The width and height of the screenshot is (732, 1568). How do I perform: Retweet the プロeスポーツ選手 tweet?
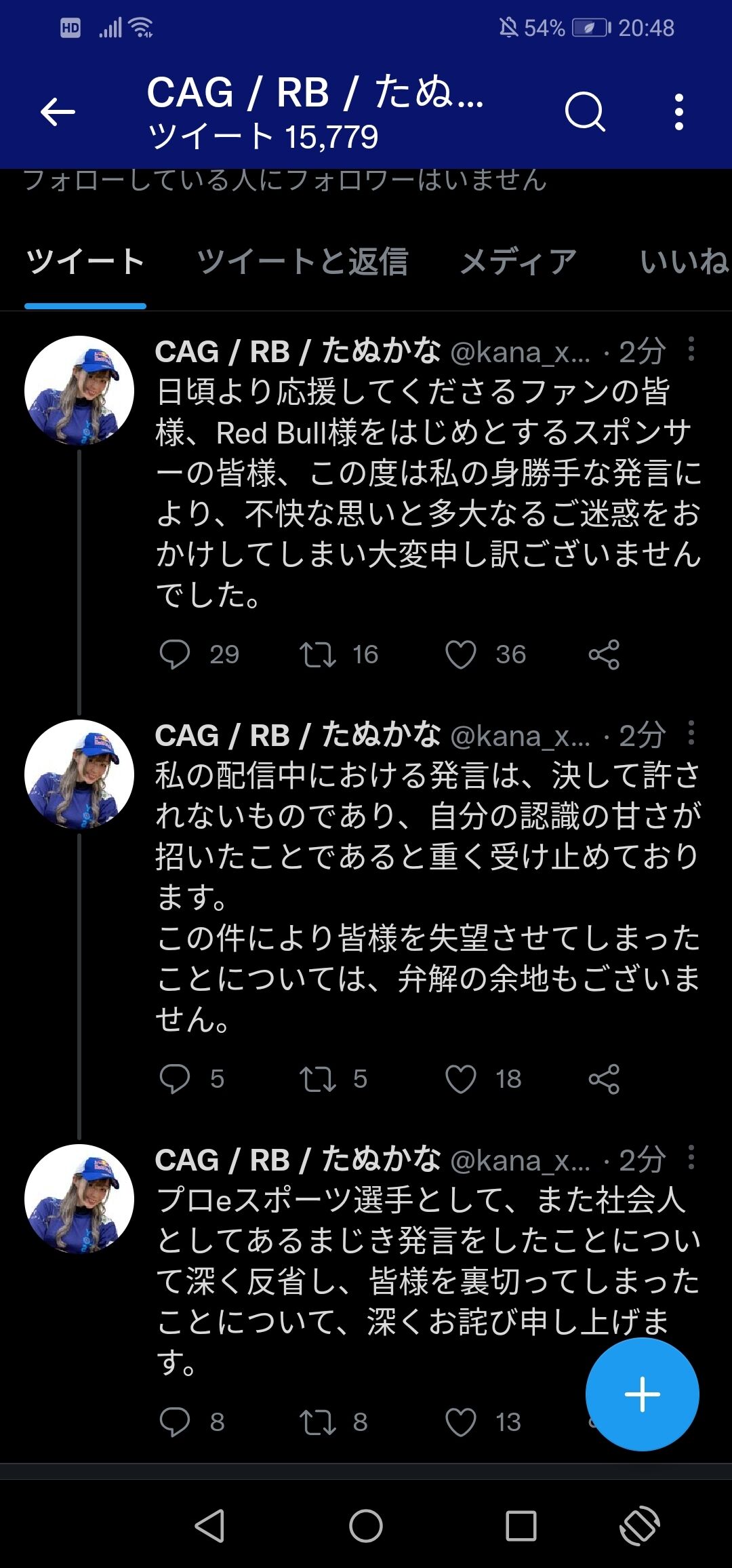[318, 1422]
